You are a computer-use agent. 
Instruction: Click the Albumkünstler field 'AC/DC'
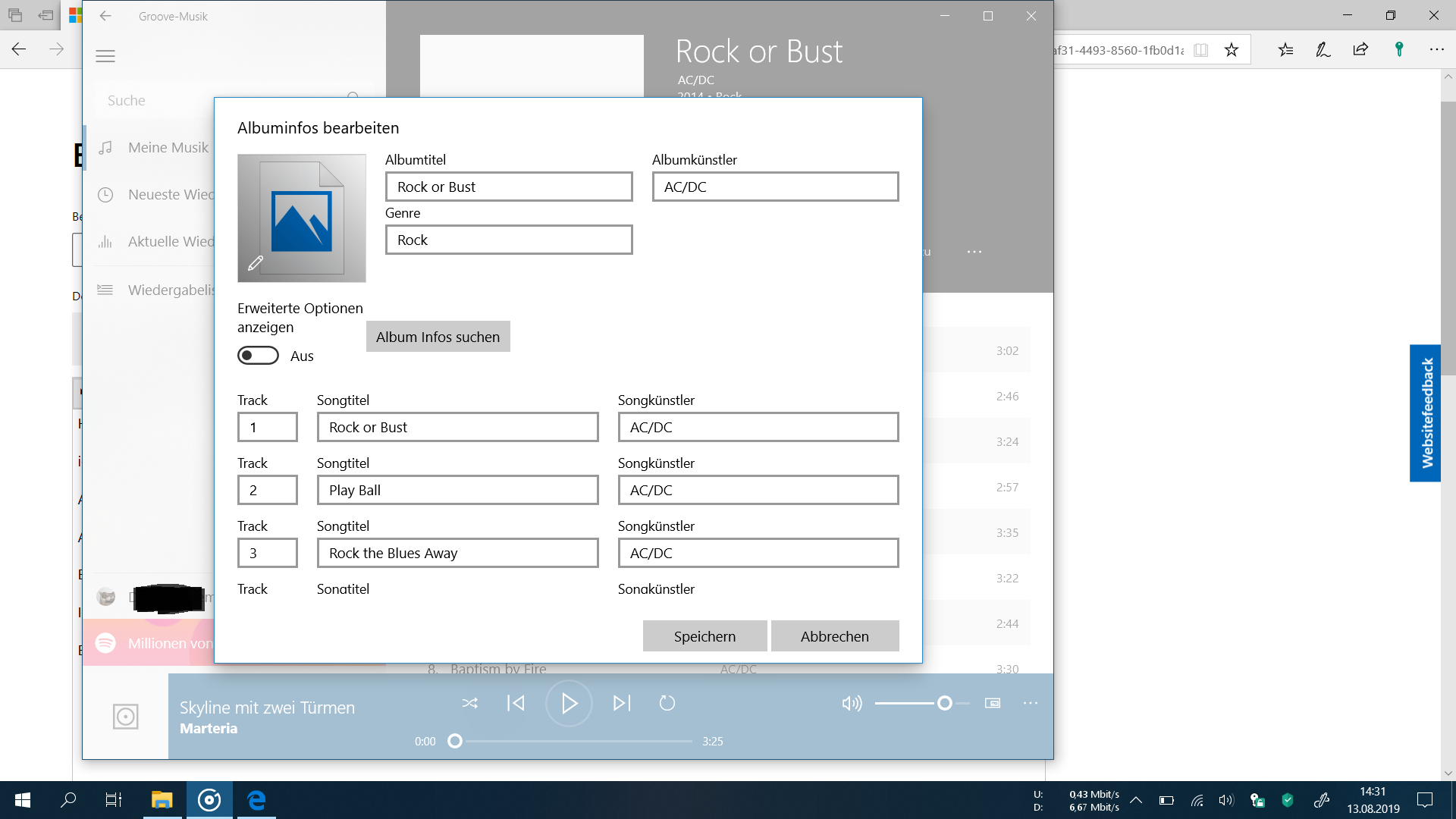click(775, 187)
